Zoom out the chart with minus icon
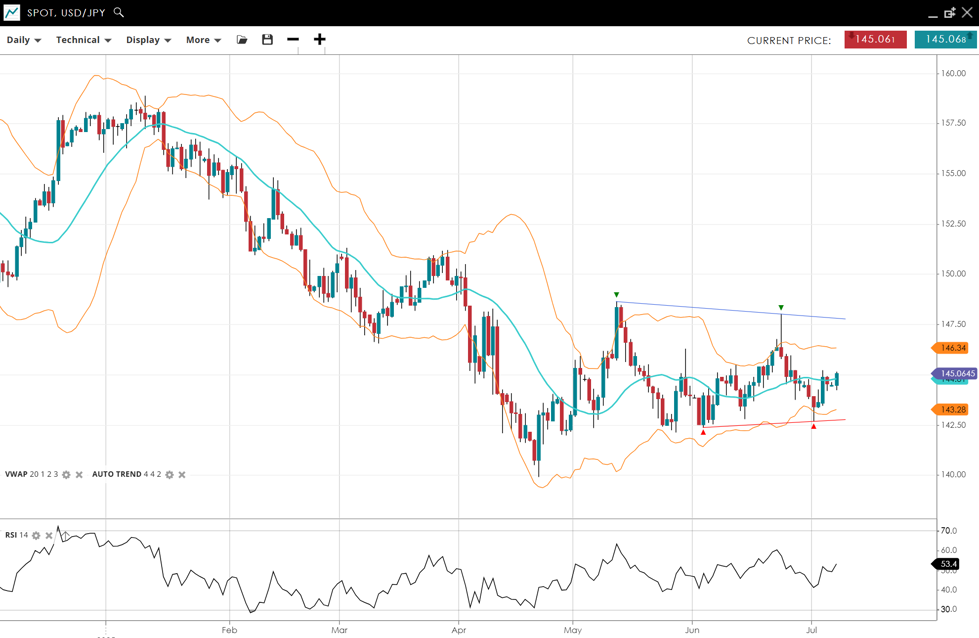This screenshot has width=979, height=638. (293, 40)
